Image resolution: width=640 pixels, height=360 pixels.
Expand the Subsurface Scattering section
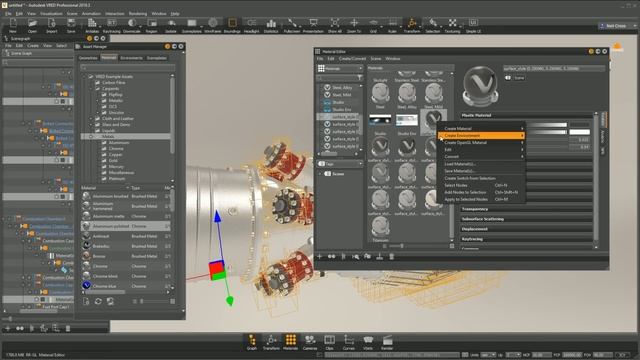[x=527, y=219]
